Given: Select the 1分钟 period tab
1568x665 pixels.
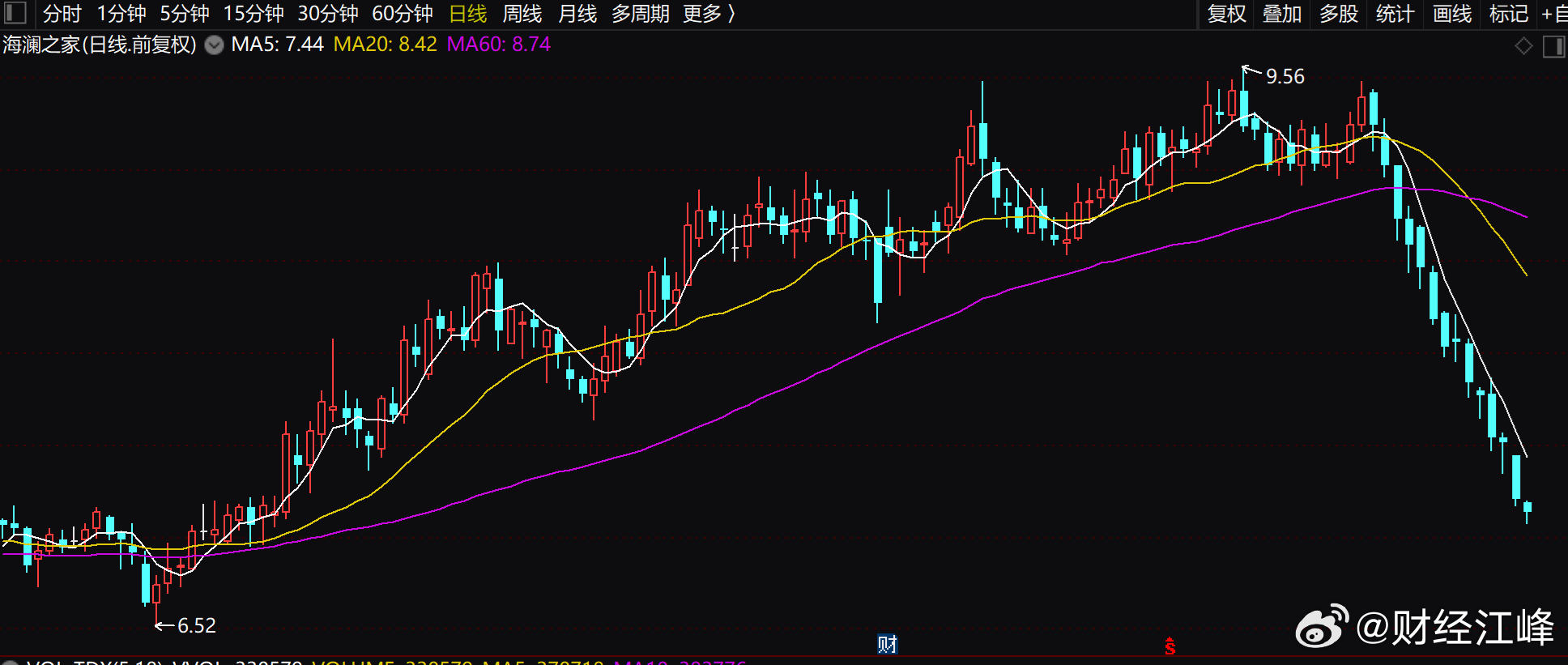Looking at the screenshot, I should (121, 14).
